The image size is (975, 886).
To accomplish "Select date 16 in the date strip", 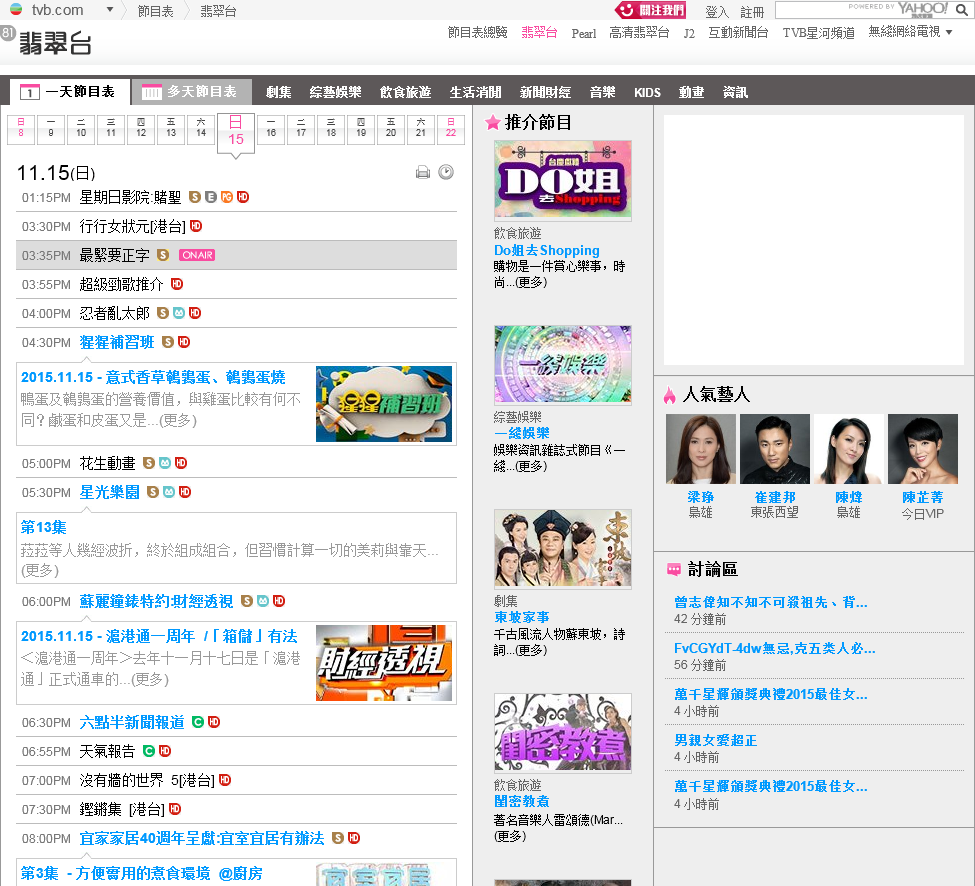I will coord(271,129).
